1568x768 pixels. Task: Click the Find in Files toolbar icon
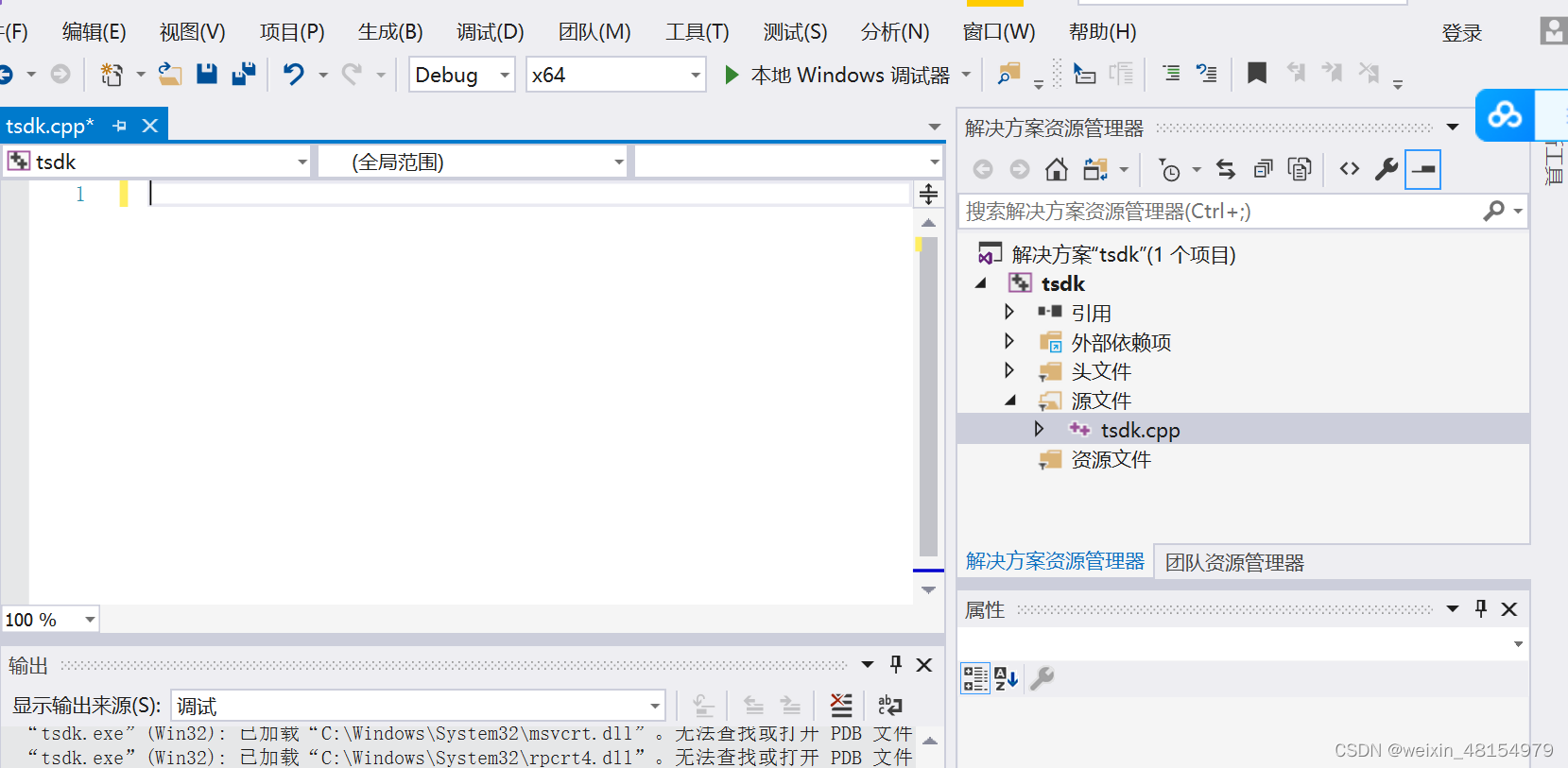(1009, 74)
